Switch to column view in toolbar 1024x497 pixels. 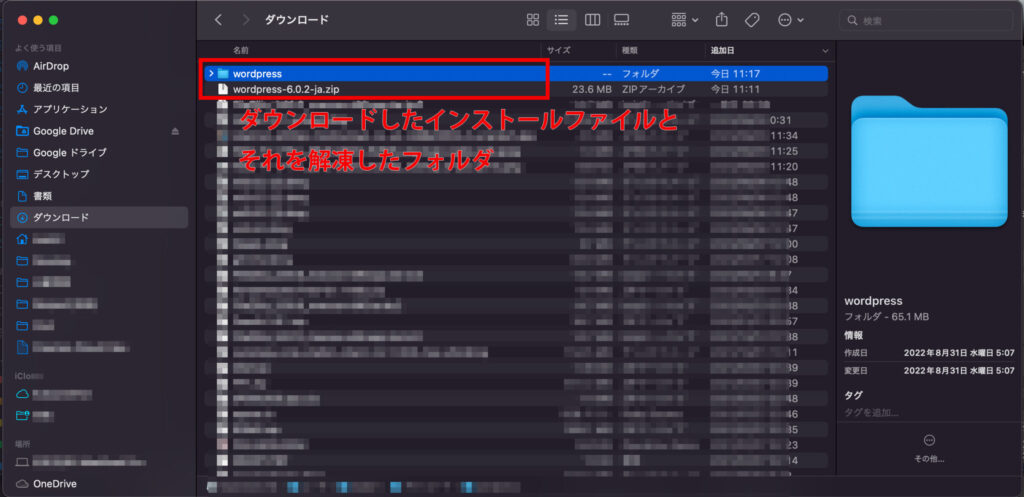tap(592, 20)
